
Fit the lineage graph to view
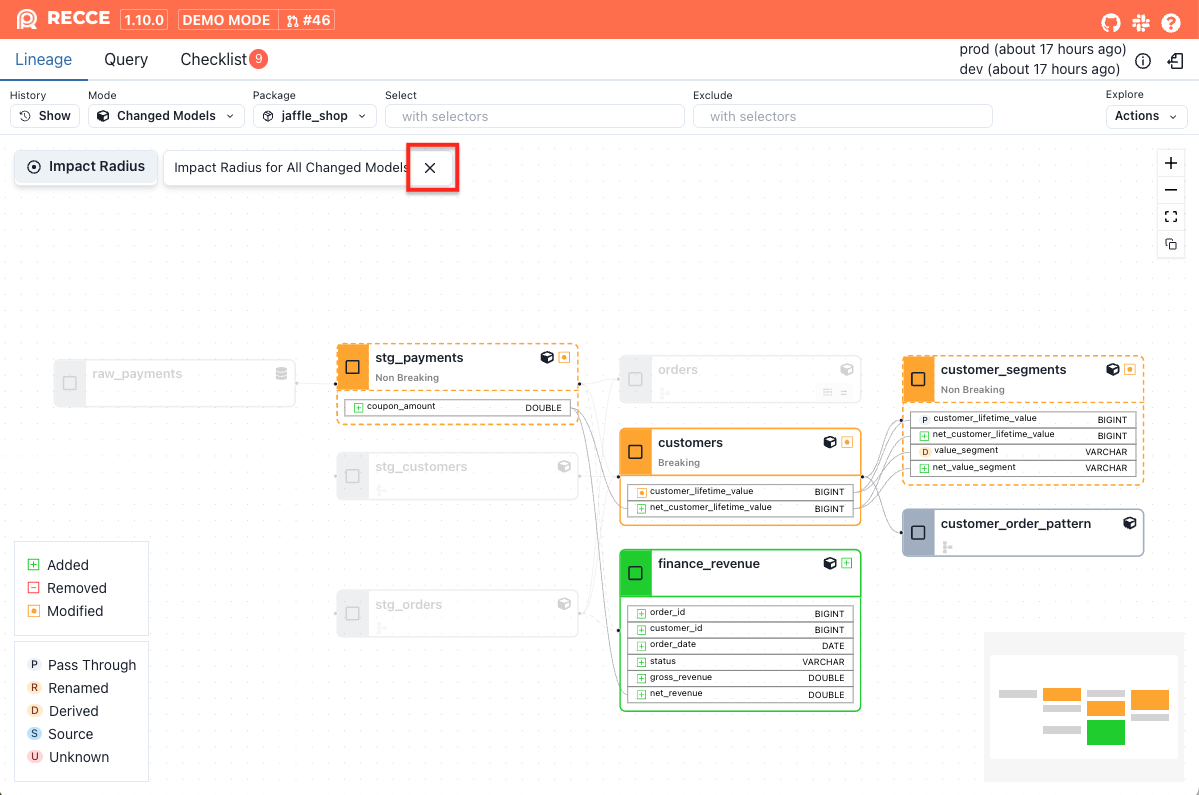(x=1171, y=217)
